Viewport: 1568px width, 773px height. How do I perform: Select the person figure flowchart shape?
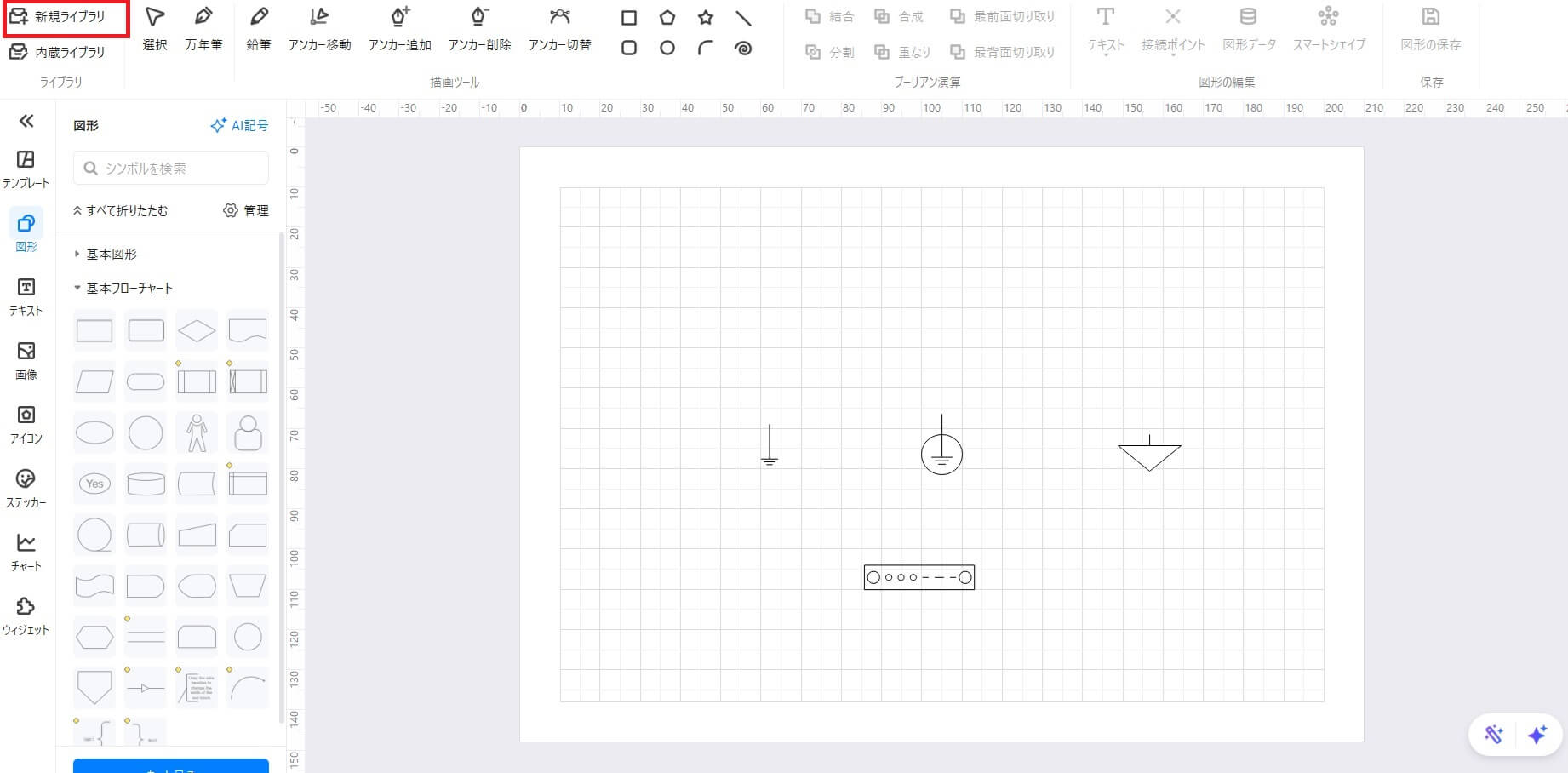[x=197, y=432]
